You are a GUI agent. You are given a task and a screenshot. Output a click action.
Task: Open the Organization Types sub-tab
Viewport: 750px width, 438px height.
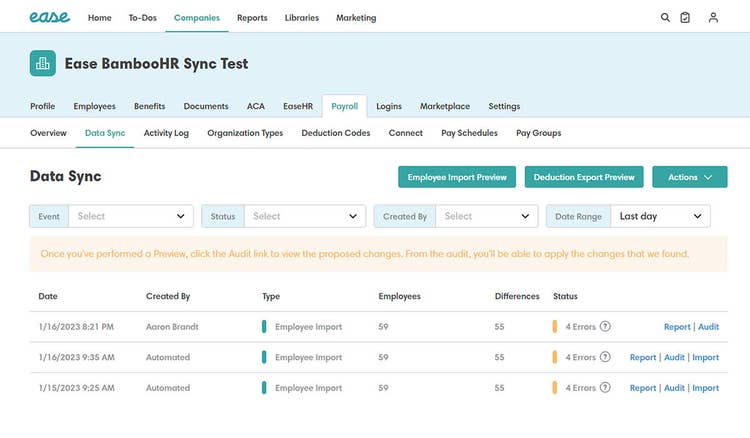click(x=245, y=133)
